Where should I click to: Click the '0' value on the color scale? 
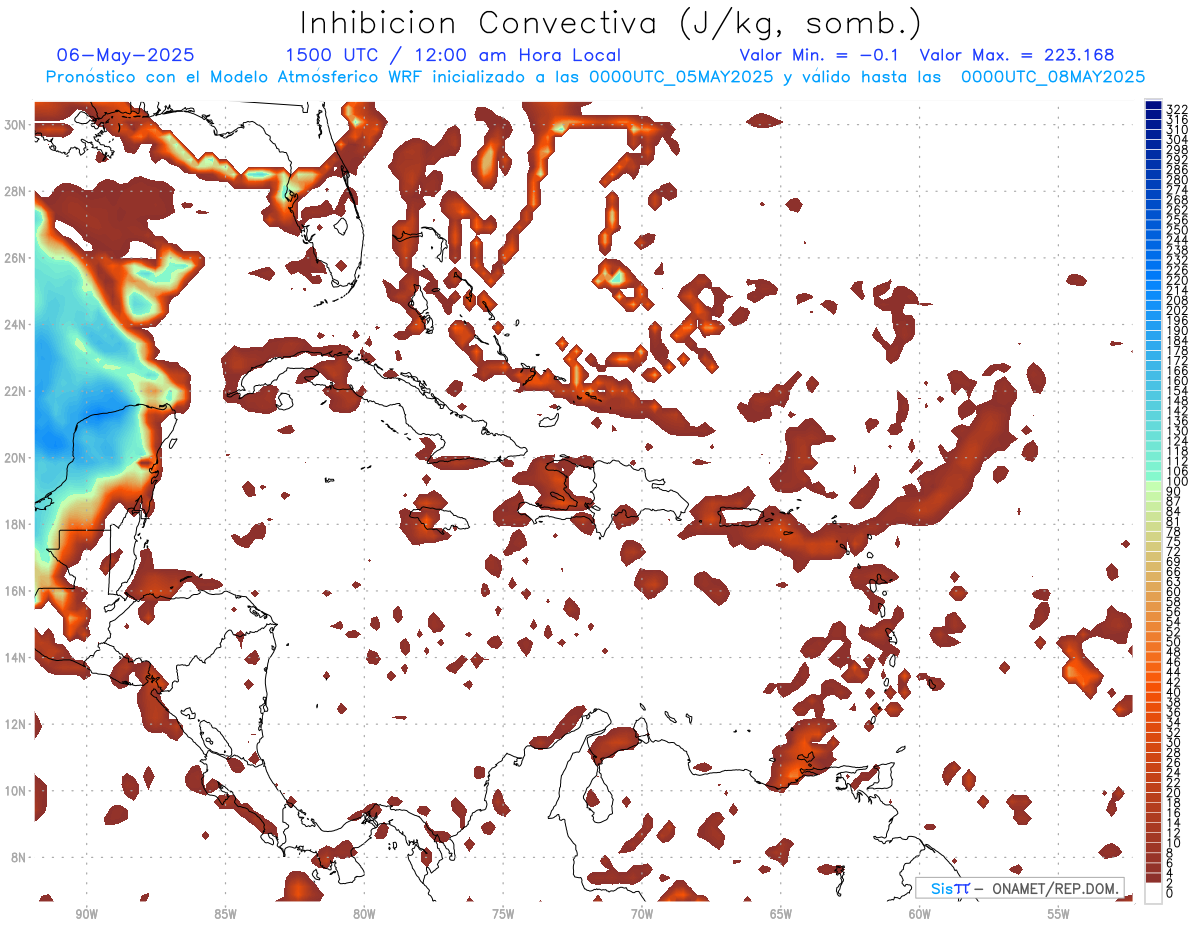[x=1170, y=893]
